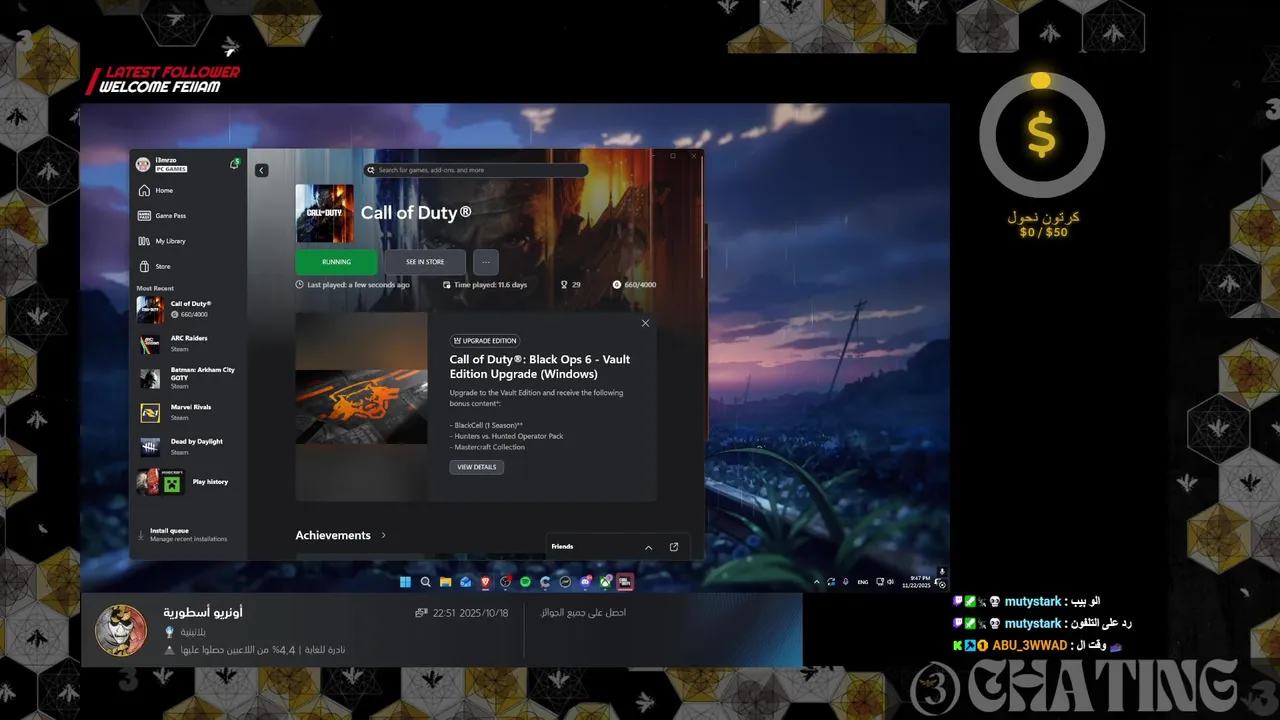The width and height of the screenshot is (1280, 720).
Task: Click the PC GAMES label under username
Action: coord(171,169)
